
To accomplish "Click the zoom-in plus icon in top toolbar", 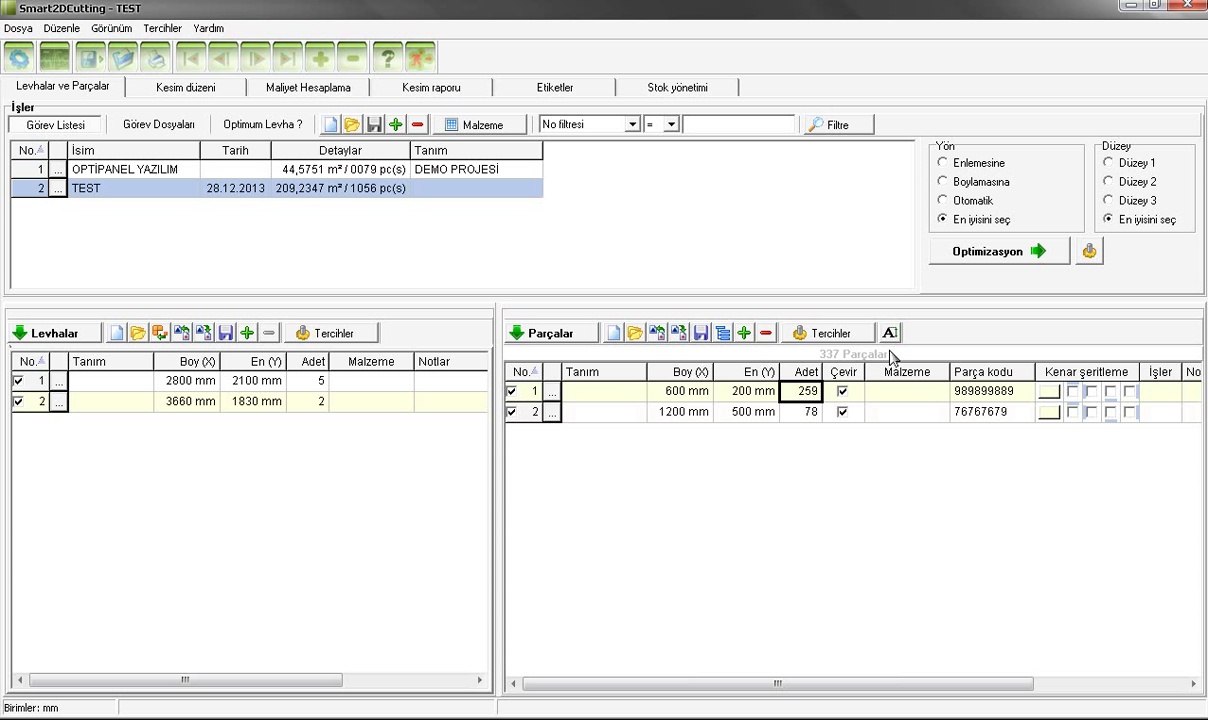I will click(x=319, y=57).
